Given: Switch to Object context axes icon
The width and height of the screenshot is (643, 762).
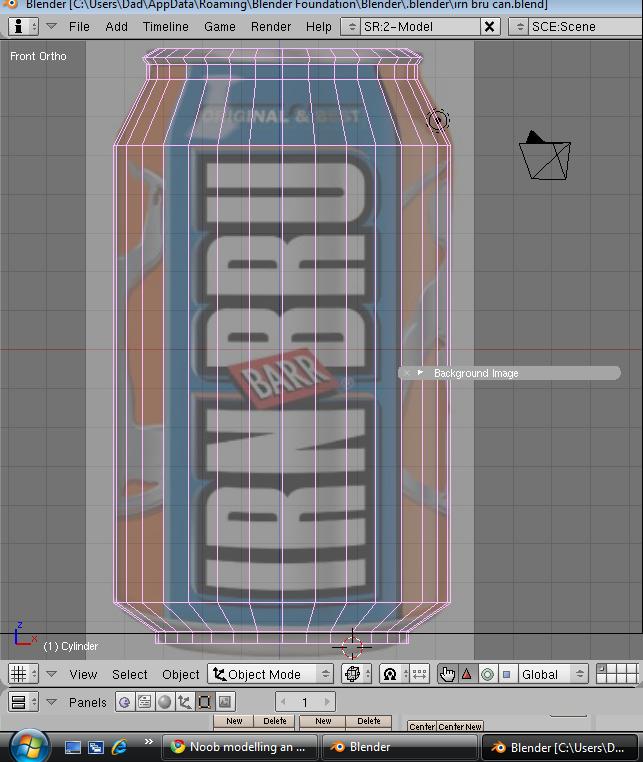Looking at the screenshot, I should coord(185,702).
